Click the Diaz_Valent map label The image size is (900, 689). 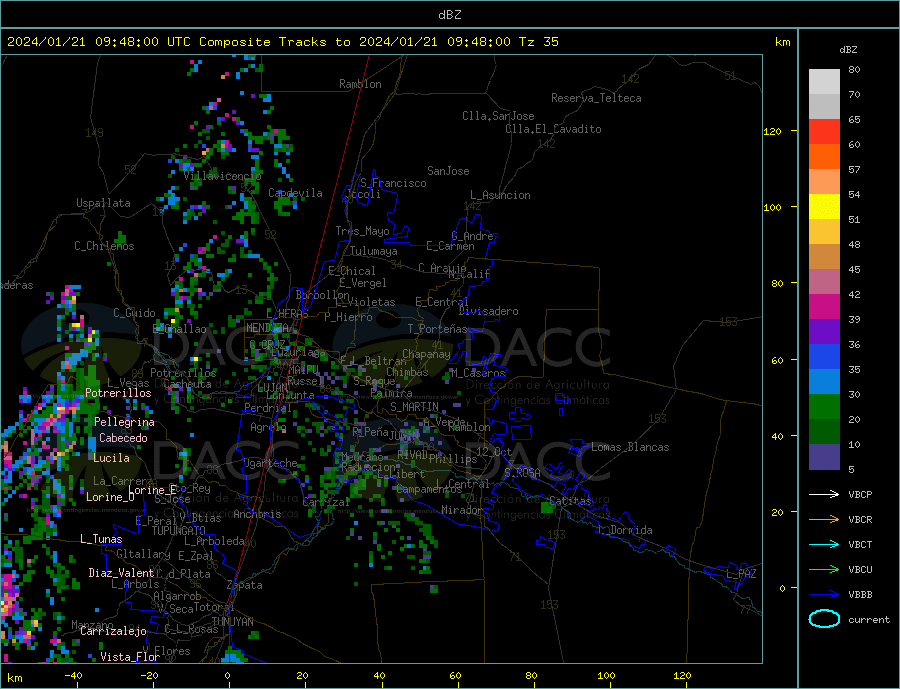[122, 573]
